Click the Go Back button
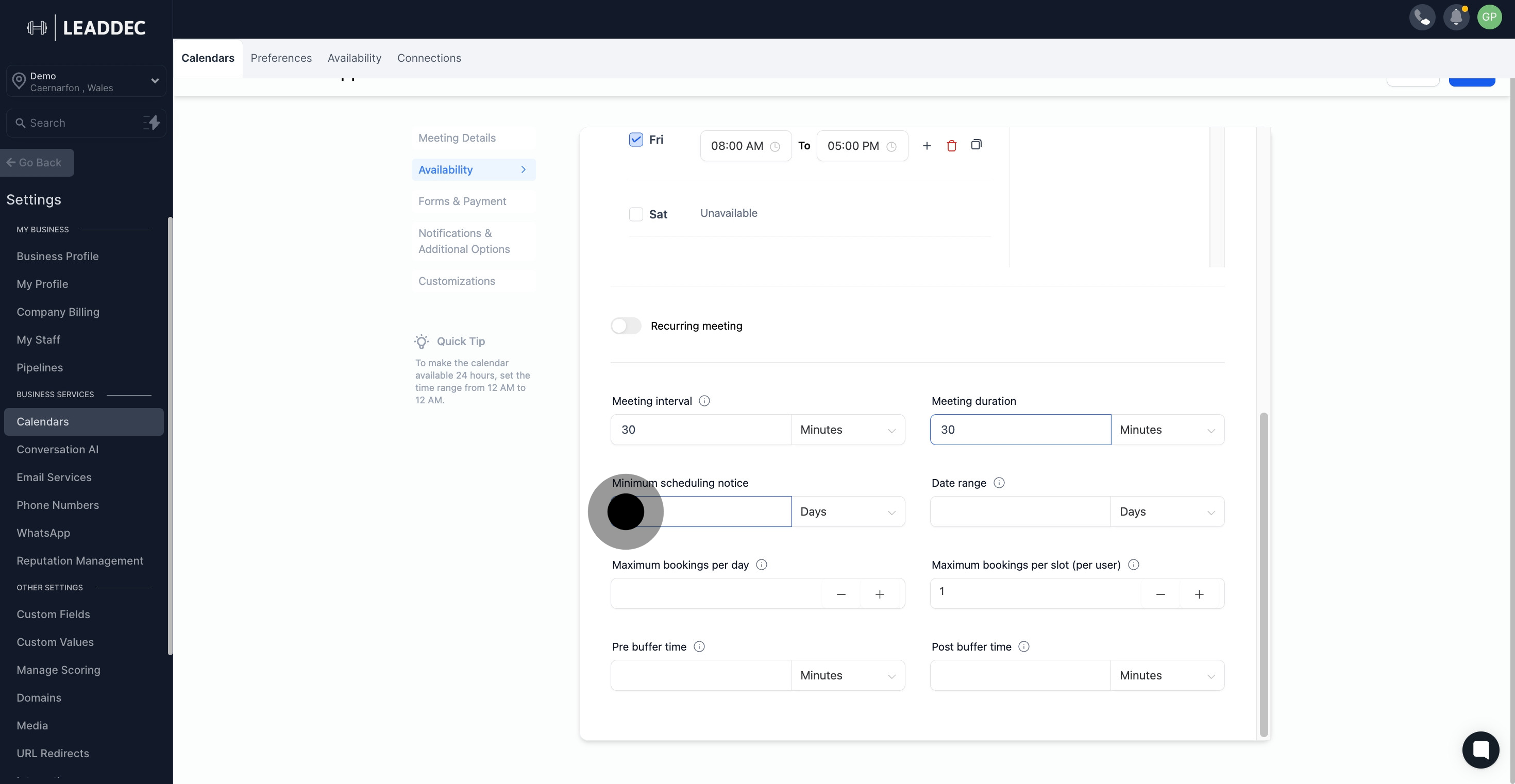Viewport: 1515px width, 784px height. point(37,162)
